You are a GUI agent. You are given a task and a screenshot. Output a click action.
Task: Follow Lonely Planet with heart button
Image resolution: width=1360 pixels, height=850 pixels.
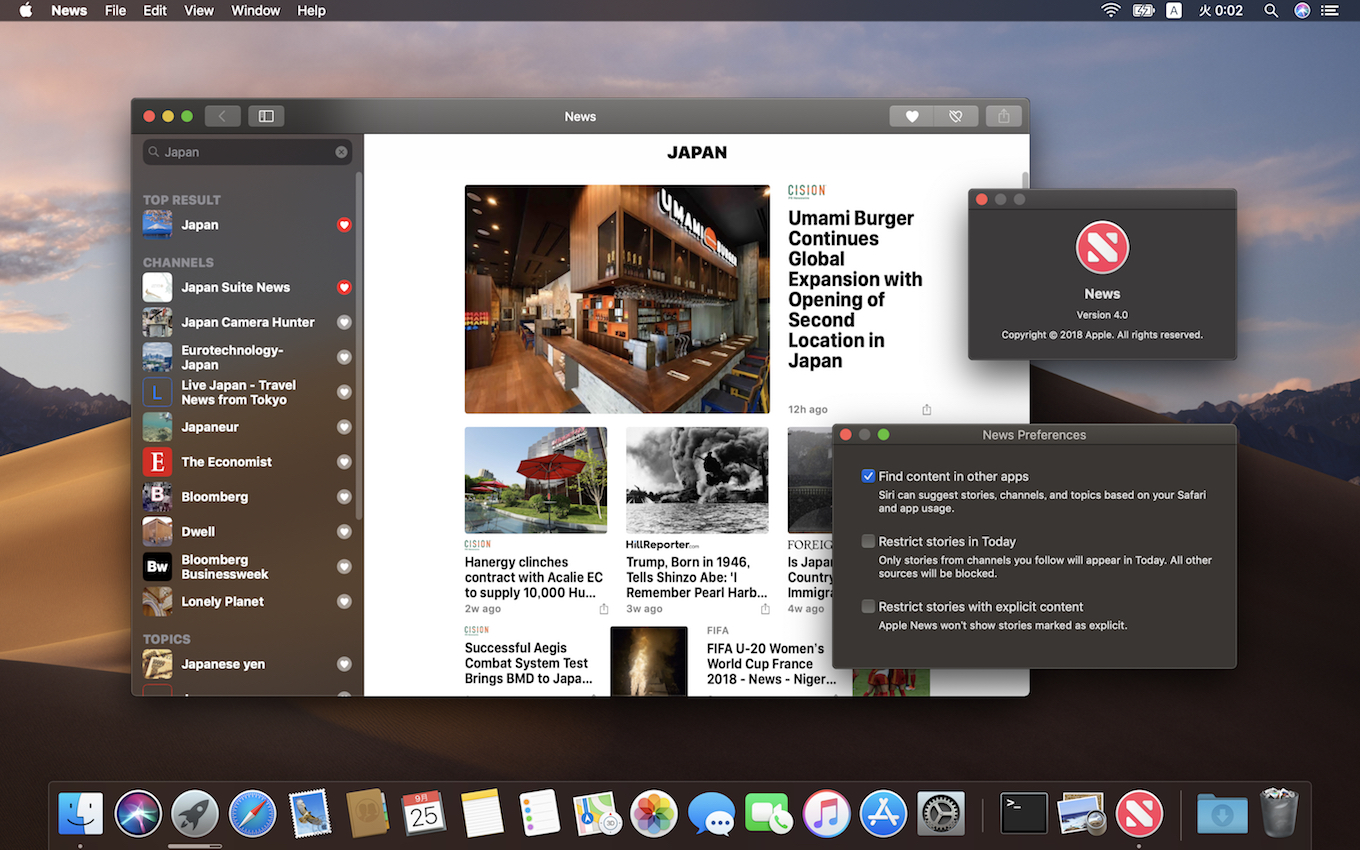click(x=344, y=602)
